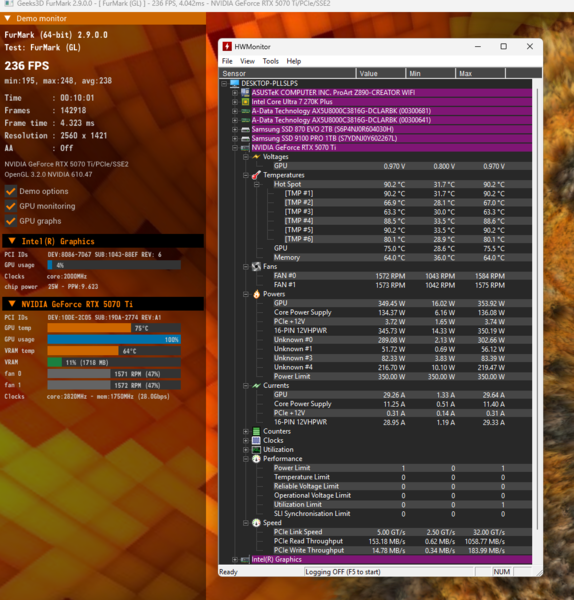574x600 pixels.
Task: Click the Intel(R) Graphics device icon in HWMonitor
Action: pos(245,560)
